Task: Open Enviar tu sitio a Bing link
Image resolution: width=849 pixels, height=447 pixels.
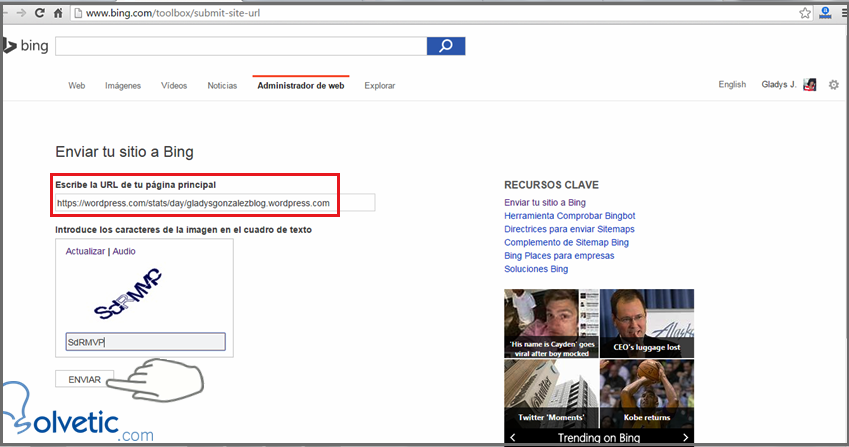Action: [545, 202]
